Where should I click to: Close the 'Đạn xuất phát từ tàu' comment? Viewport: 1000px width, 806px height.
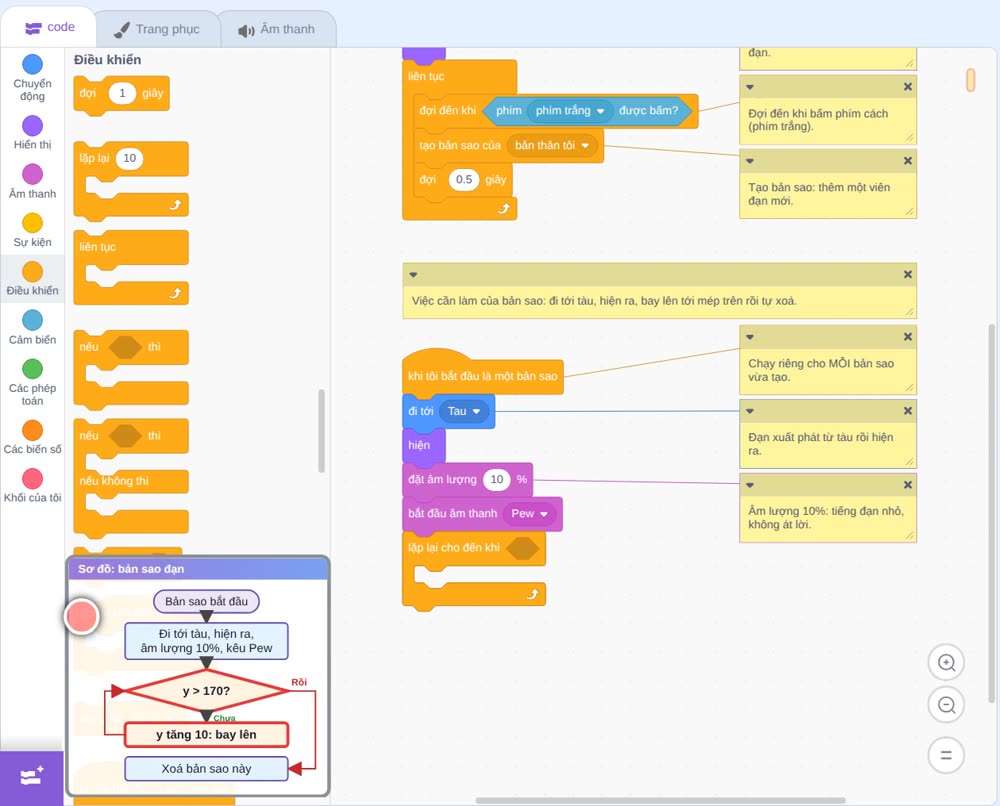pyautogui.click(x=908, y=411)
